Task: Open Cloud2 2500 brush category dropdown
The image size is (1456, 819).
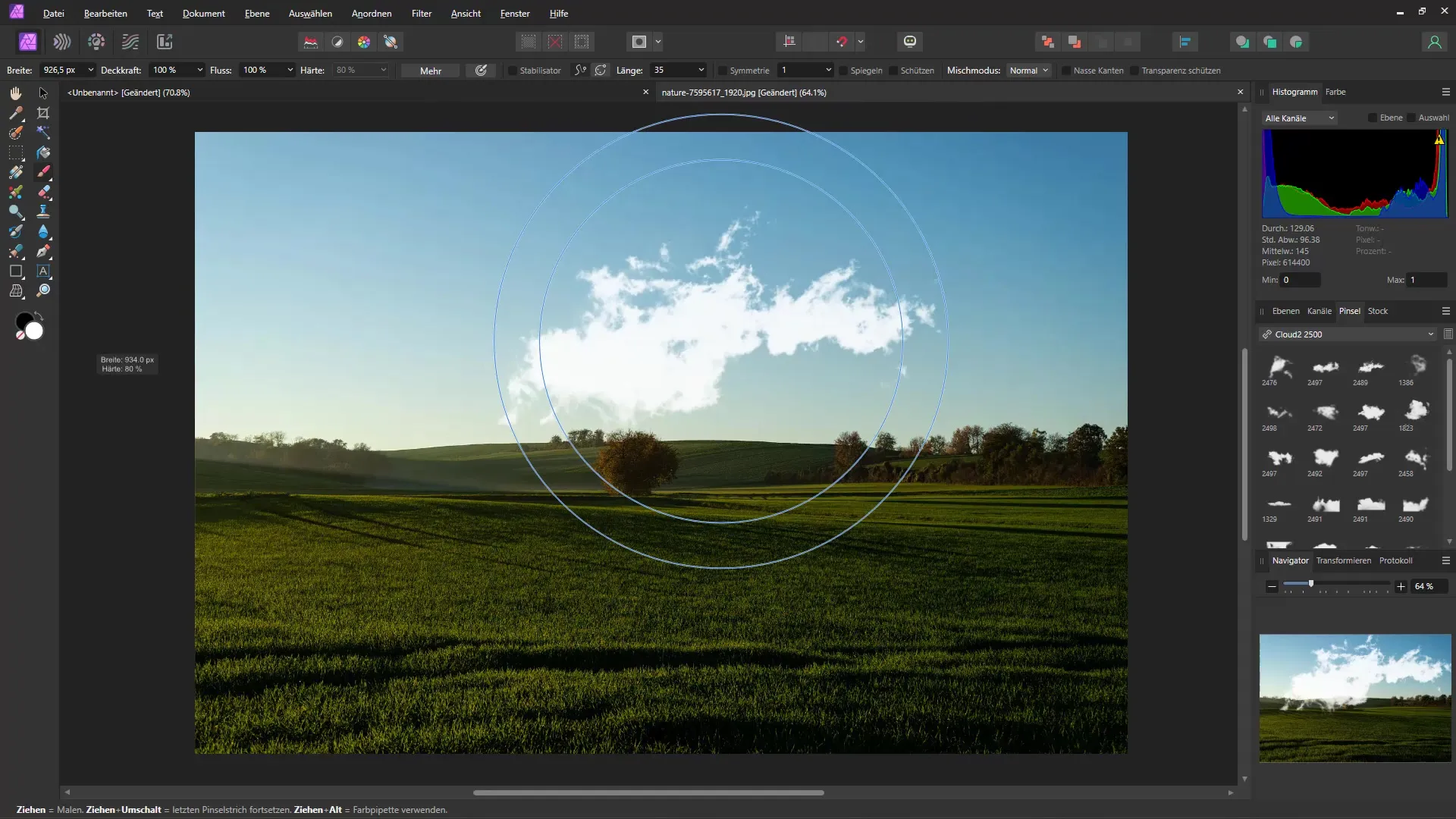Action: (1348, 334)
